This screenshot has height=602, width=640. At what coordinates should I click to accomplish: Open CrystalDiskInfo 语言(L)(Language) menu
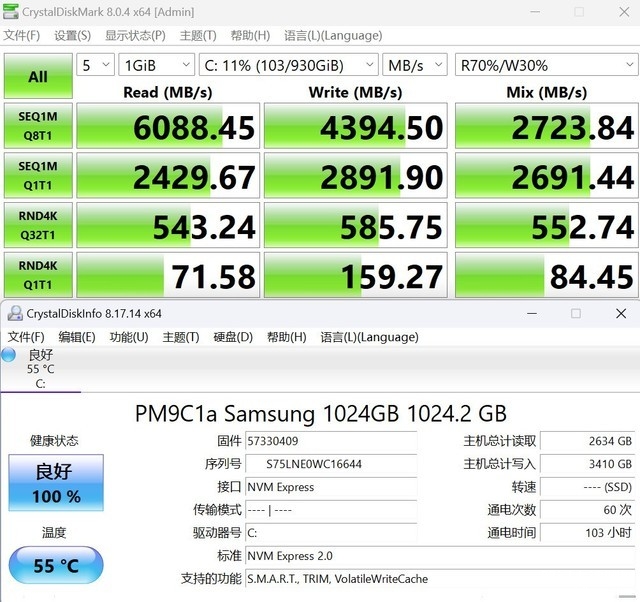[369, 337]
